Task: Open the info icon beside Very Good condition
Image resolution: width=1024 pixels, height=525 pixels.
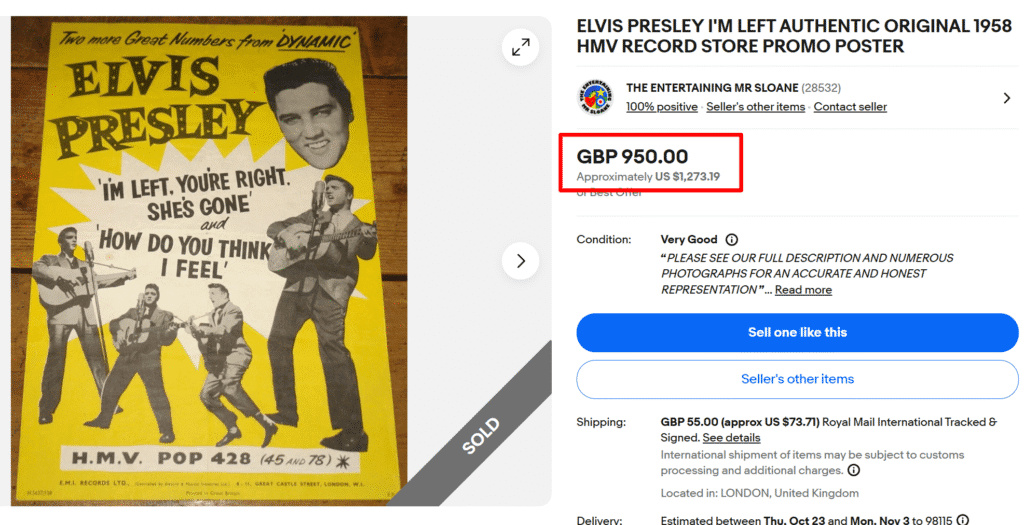Action: pyautogui.click(x=732, y=240)
